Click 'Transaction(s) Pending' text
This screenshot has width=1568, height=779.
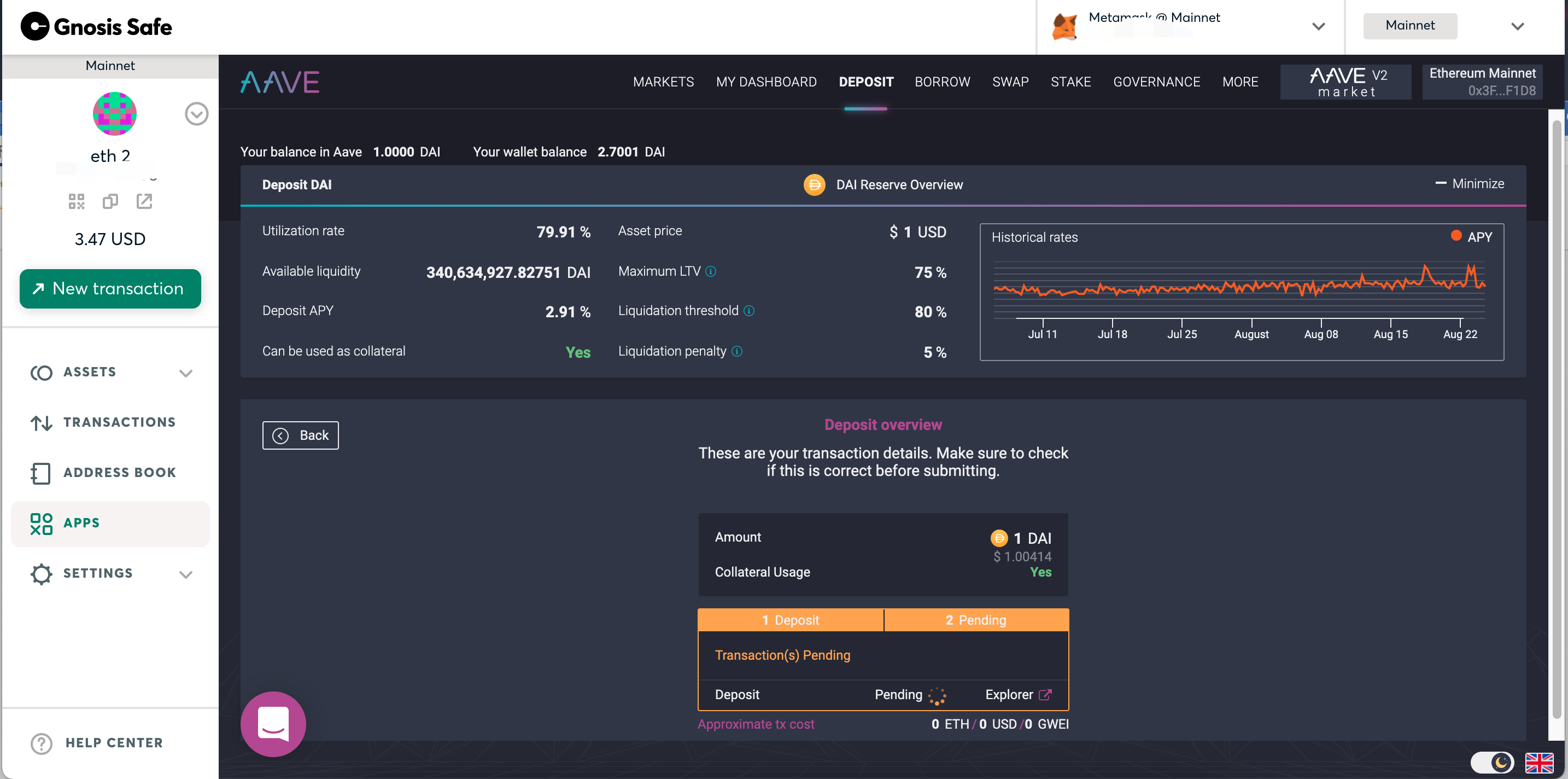[x=783, y=655]
